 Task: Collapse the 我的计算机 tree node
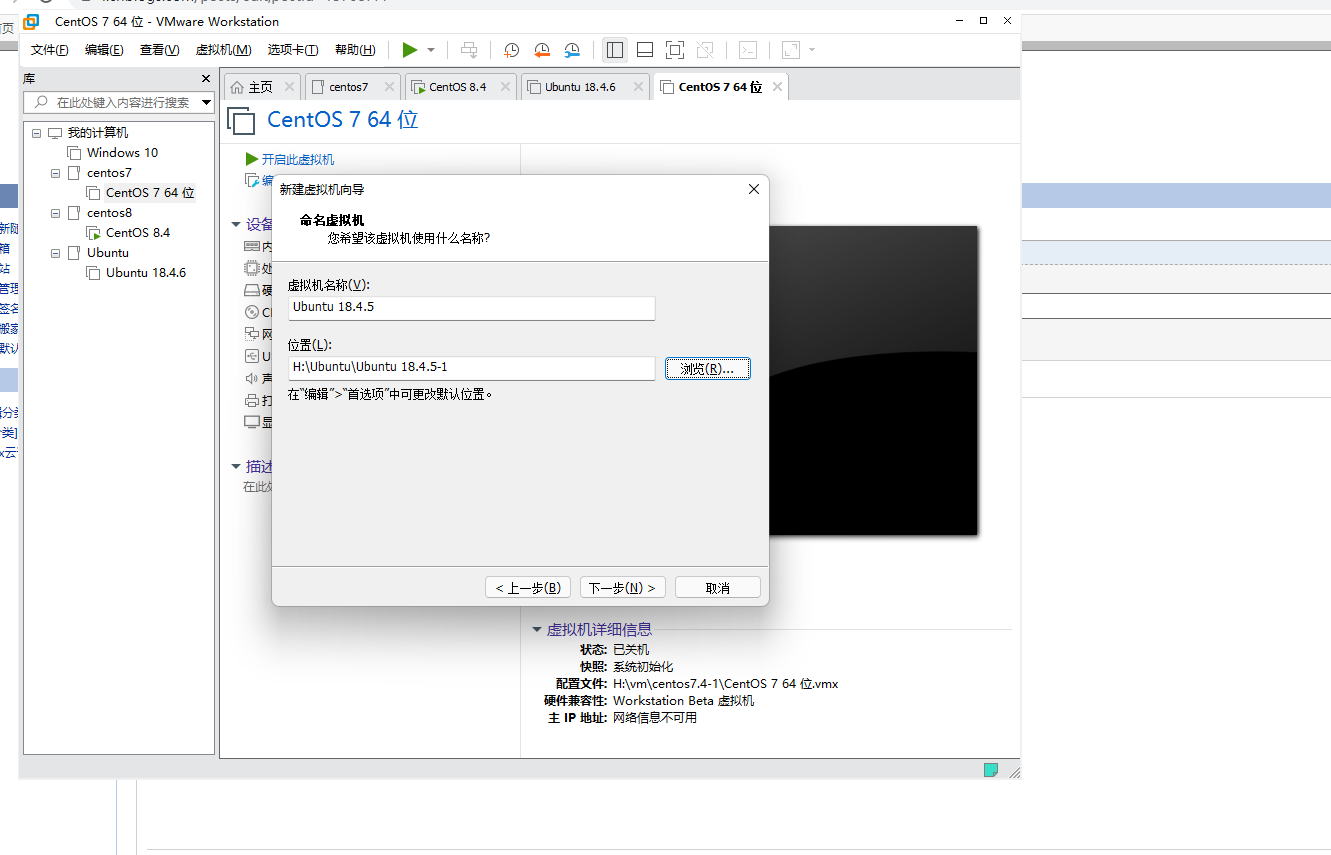click(x=37, y=133)
